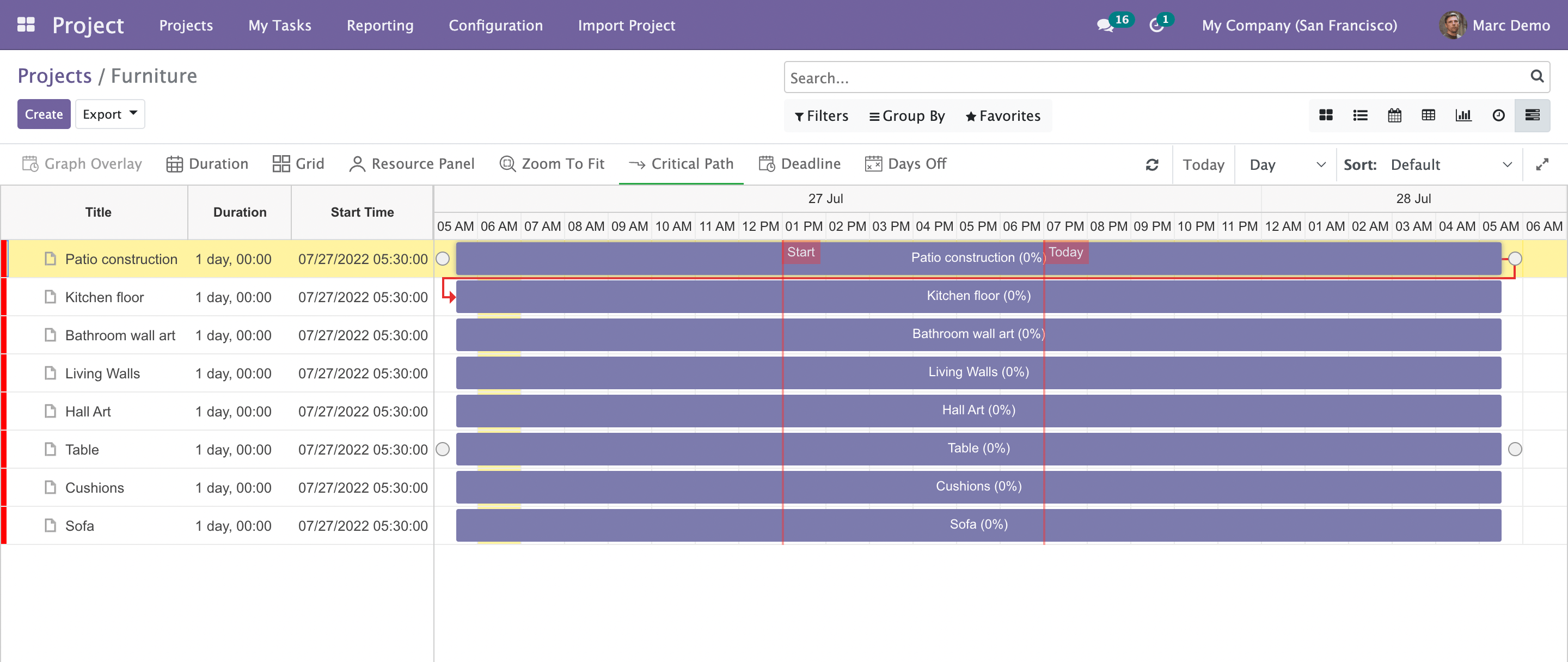Viewport: 1568px width, 662px height.
Task: Open the Reporting menu
Action: pos(380,26)
